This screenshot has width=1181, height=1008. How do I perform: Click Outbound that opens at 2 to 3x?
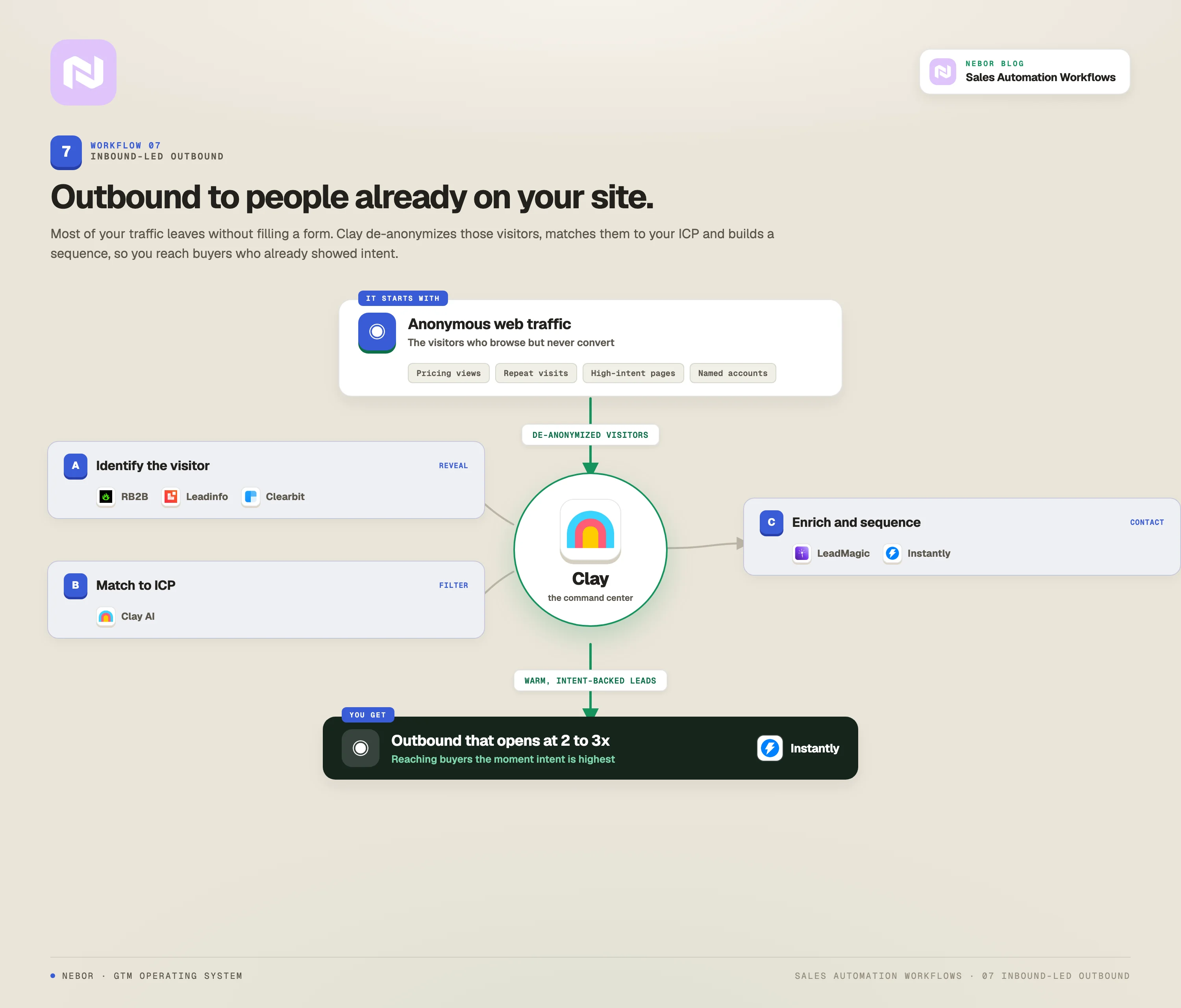click(x=500, y=741)
